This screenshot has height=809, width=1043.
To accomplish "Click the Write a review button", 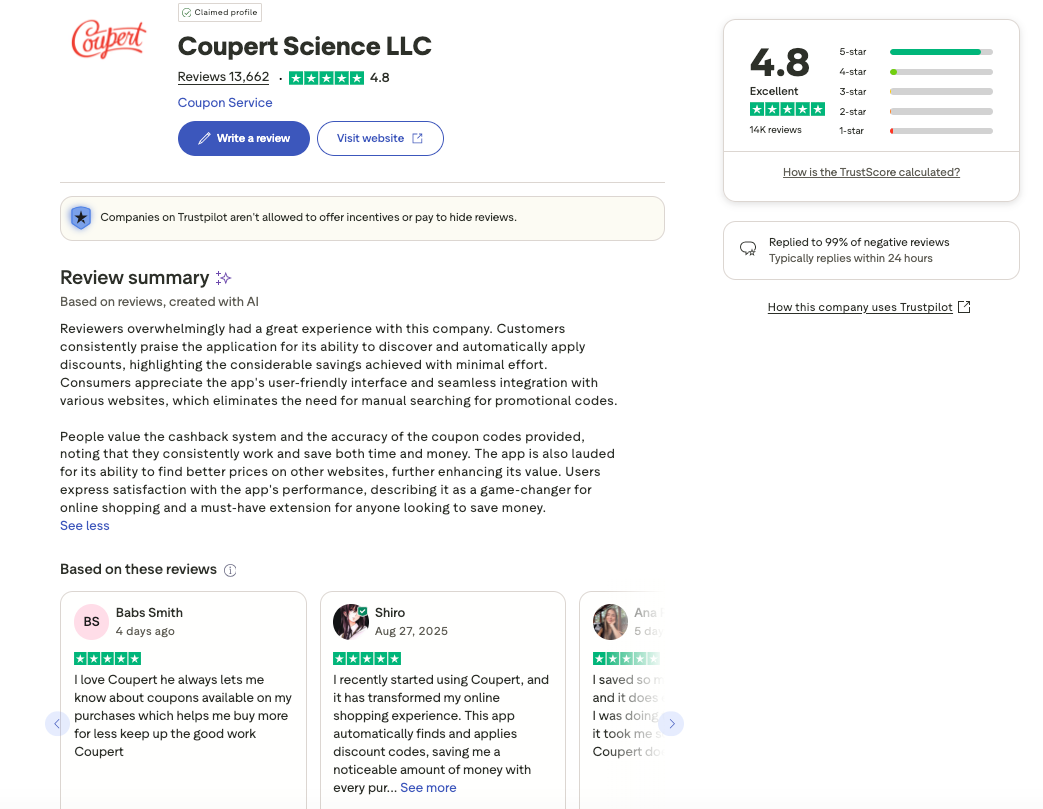I will coord(243,138).
